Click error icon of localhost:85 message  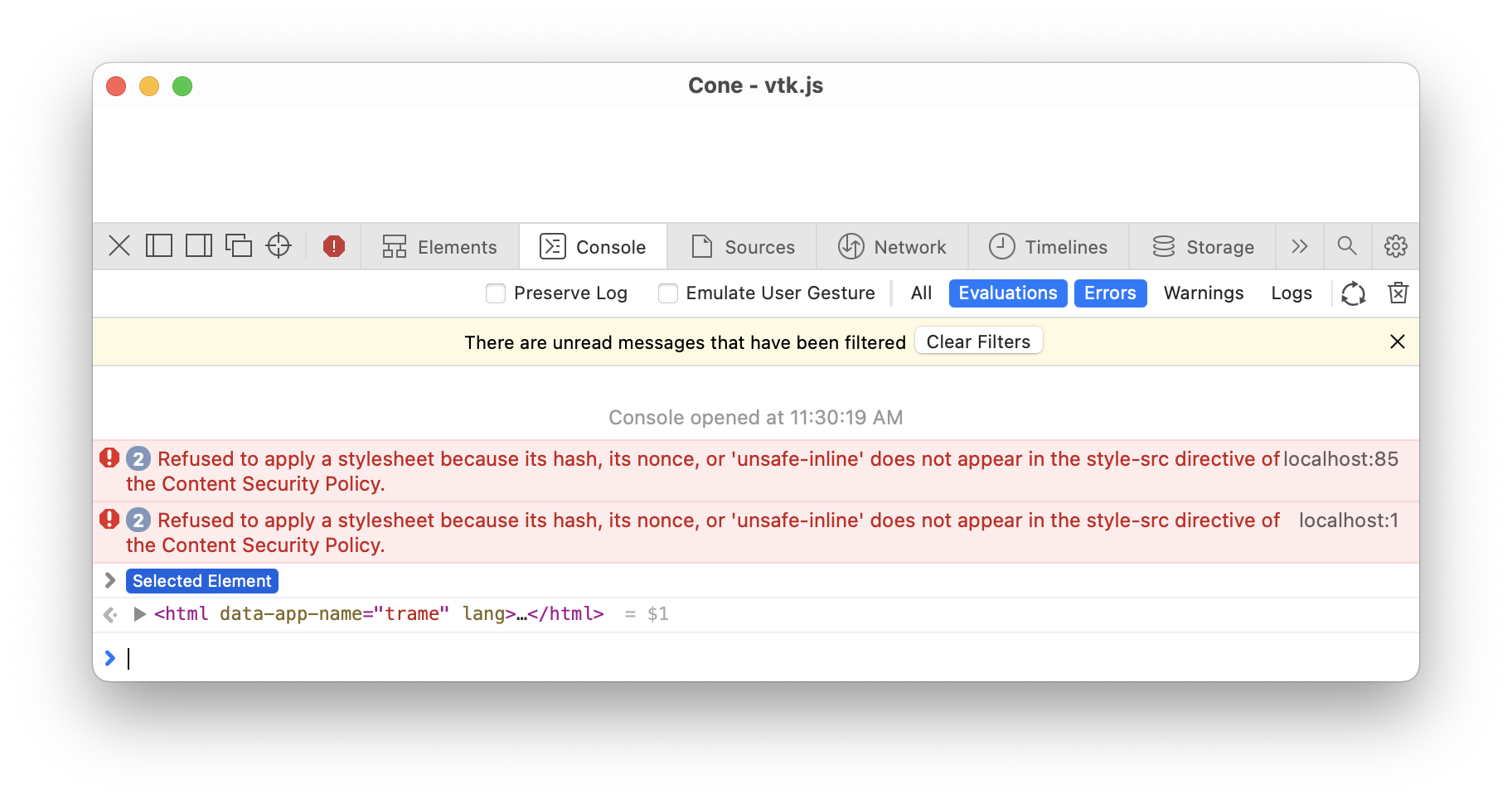pyautogui.click(x=109, y=458)
